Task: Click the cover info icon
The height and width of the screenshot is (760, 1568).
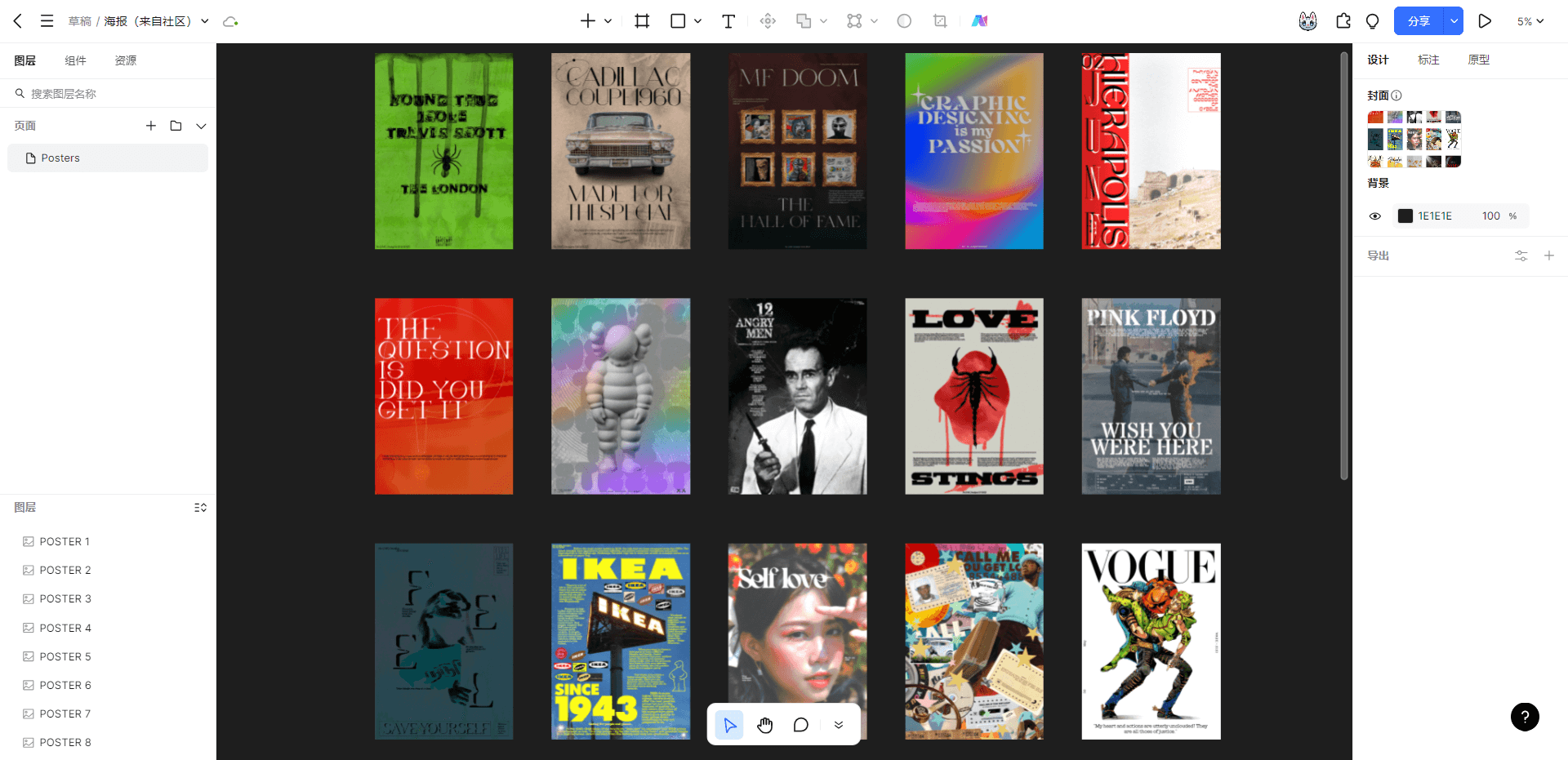Action: click(x=1396, y=96)
